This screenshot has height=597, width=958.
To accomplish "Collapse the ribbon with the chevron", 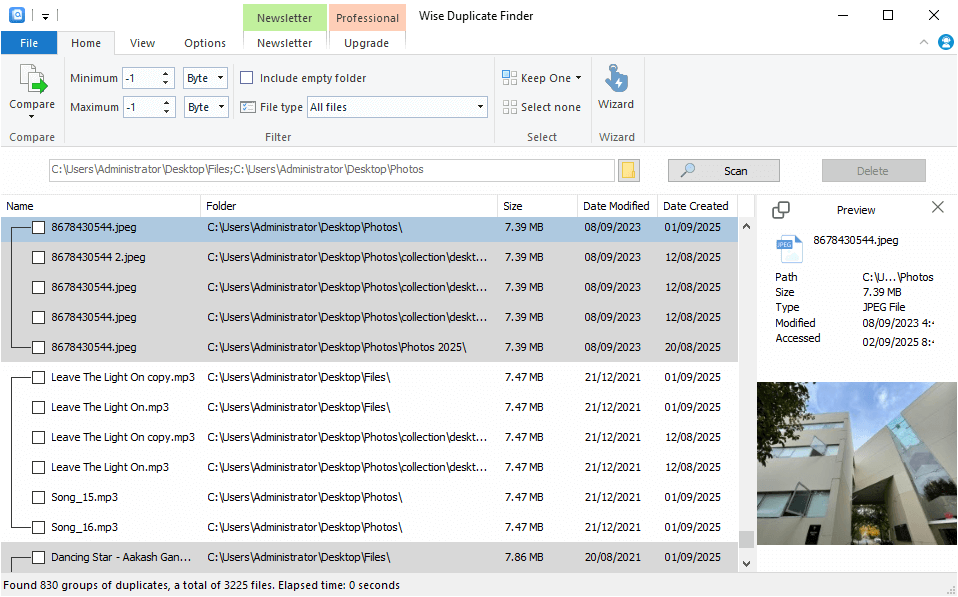I will point(923,42).
